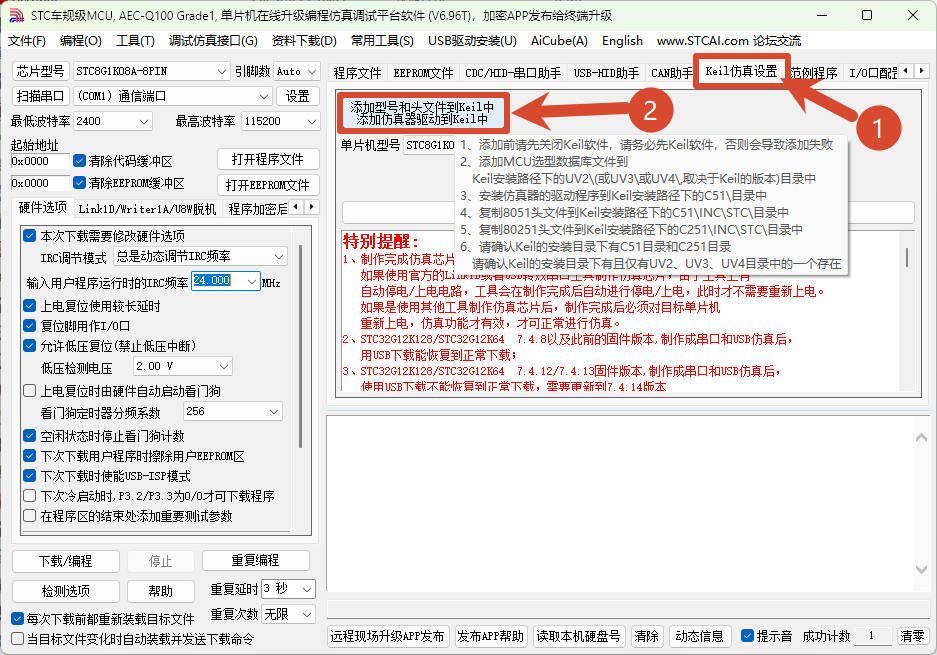Click 重复编程 button
This screenshot has height=655, width=937.
(x=256, y=561)
